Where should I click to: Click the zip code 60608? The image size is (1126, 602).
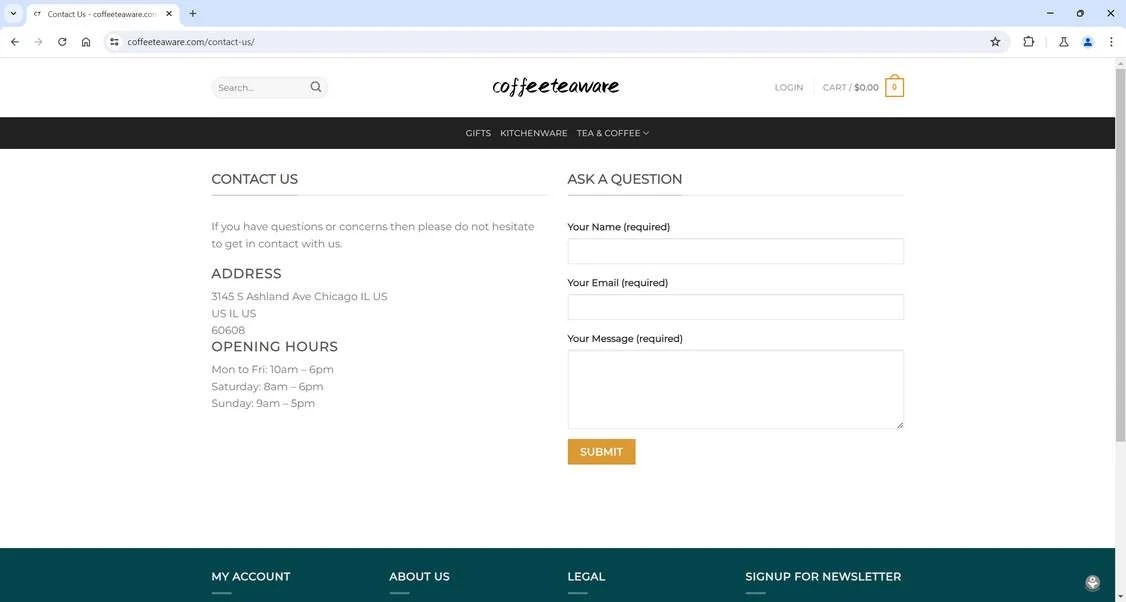(228, 330)
